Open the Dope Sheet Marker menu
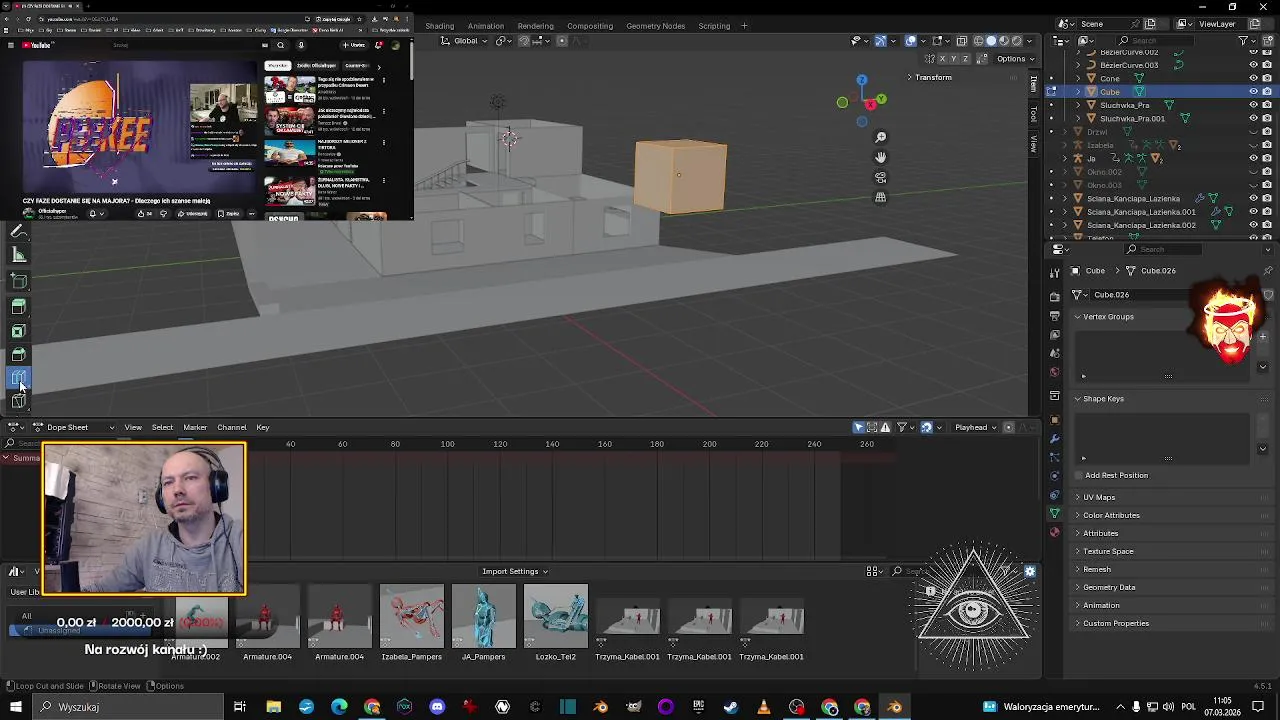1280x720 pixels. (195, 427)
